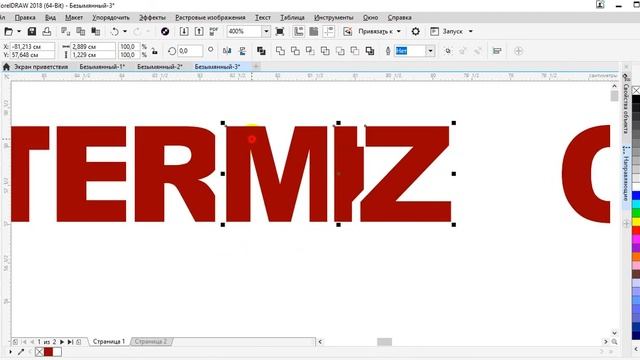Click the Create boundary icon
The width and height of the screenshot is (640, 360).
370,51
